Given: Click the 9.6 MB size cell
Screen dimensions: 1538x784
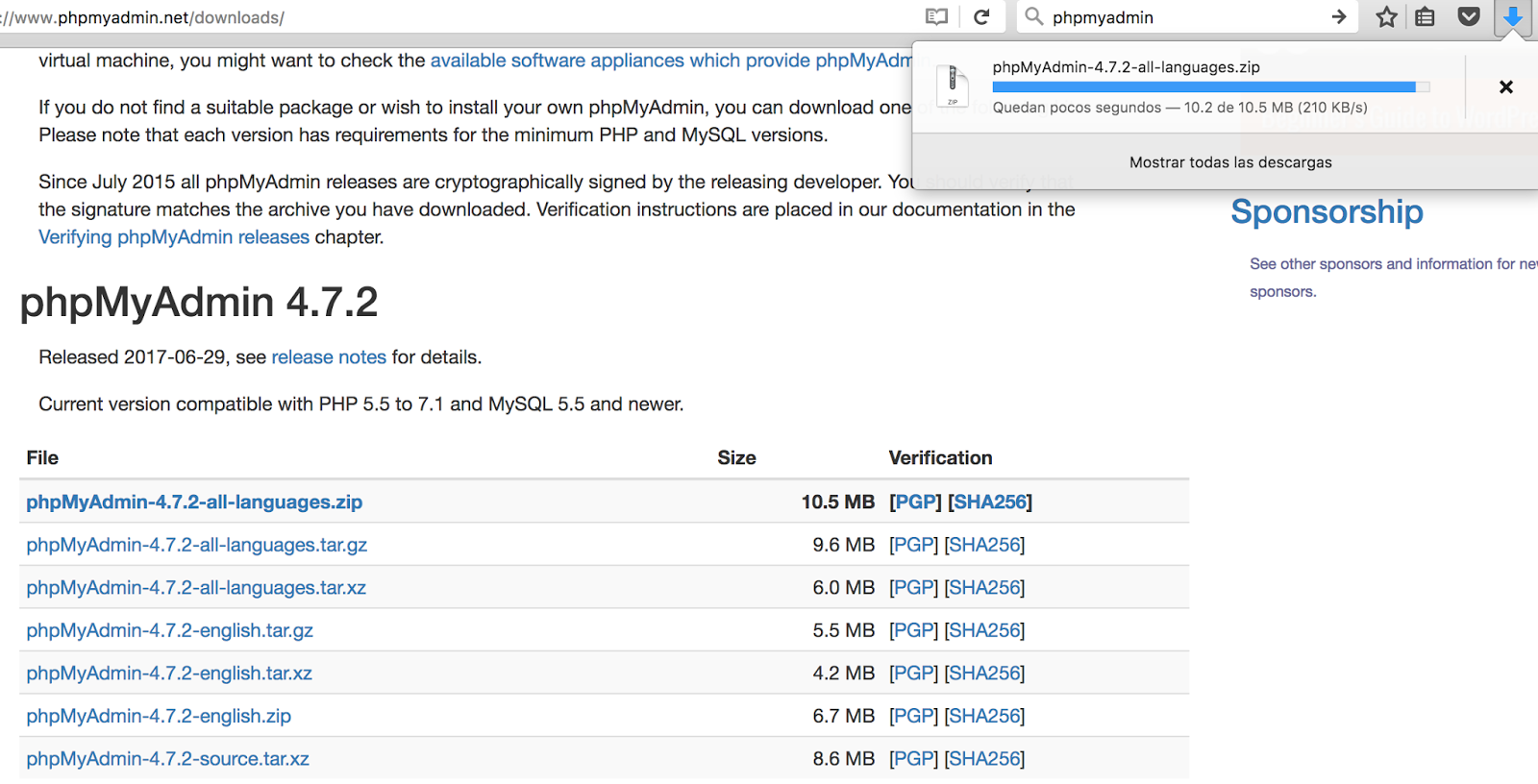Looking at the screenshot, I should pyautogui.click(x=844, y=545).
